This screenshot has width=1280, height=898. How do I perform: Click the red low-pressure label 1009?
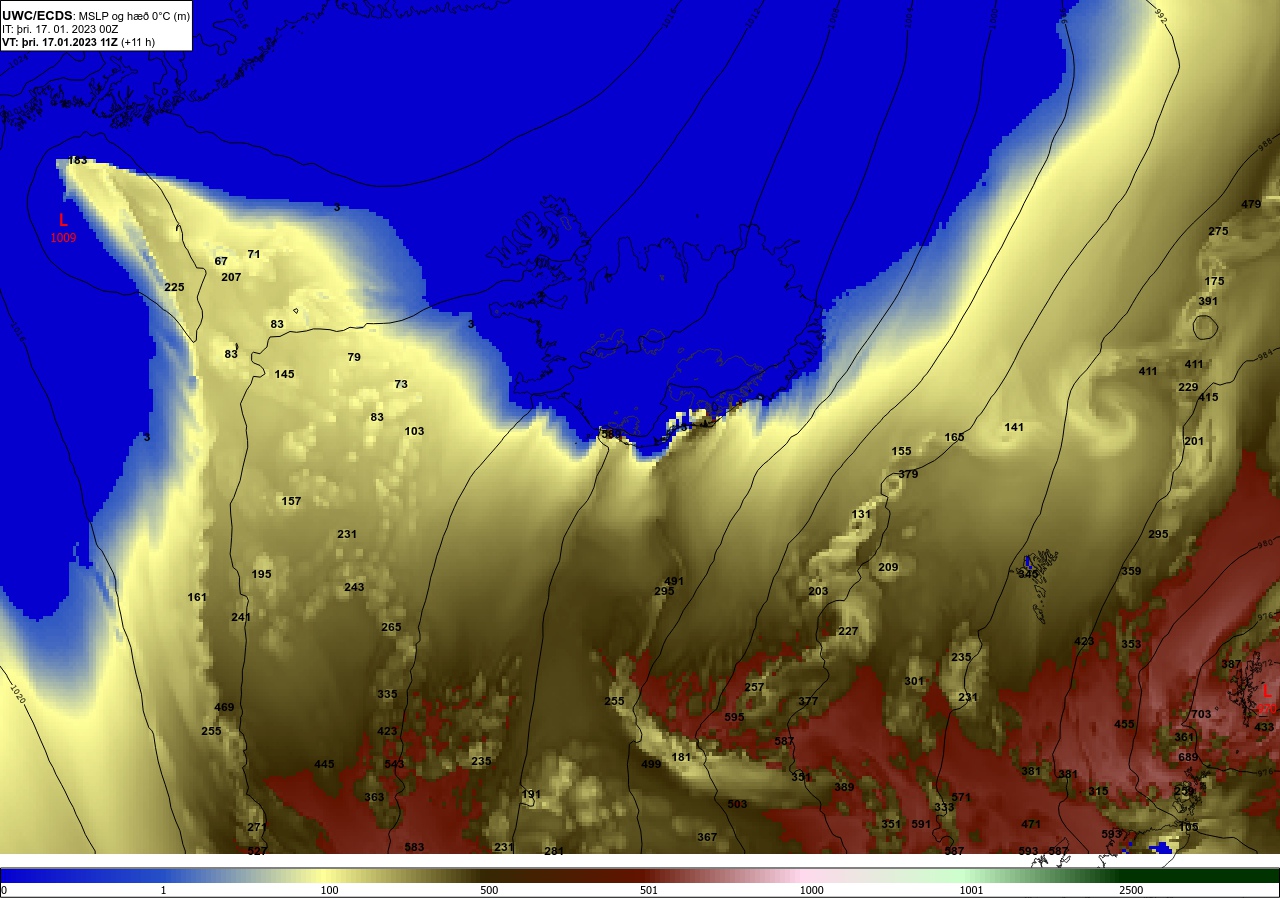(63, 238)
